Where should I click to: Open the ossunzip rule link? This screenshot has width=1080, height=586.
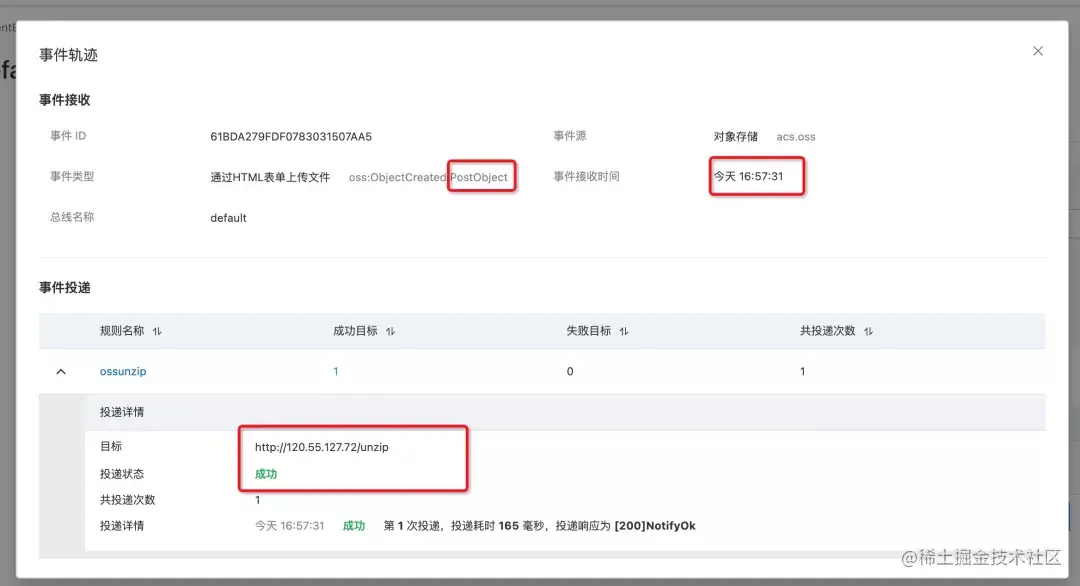[123, 371]
